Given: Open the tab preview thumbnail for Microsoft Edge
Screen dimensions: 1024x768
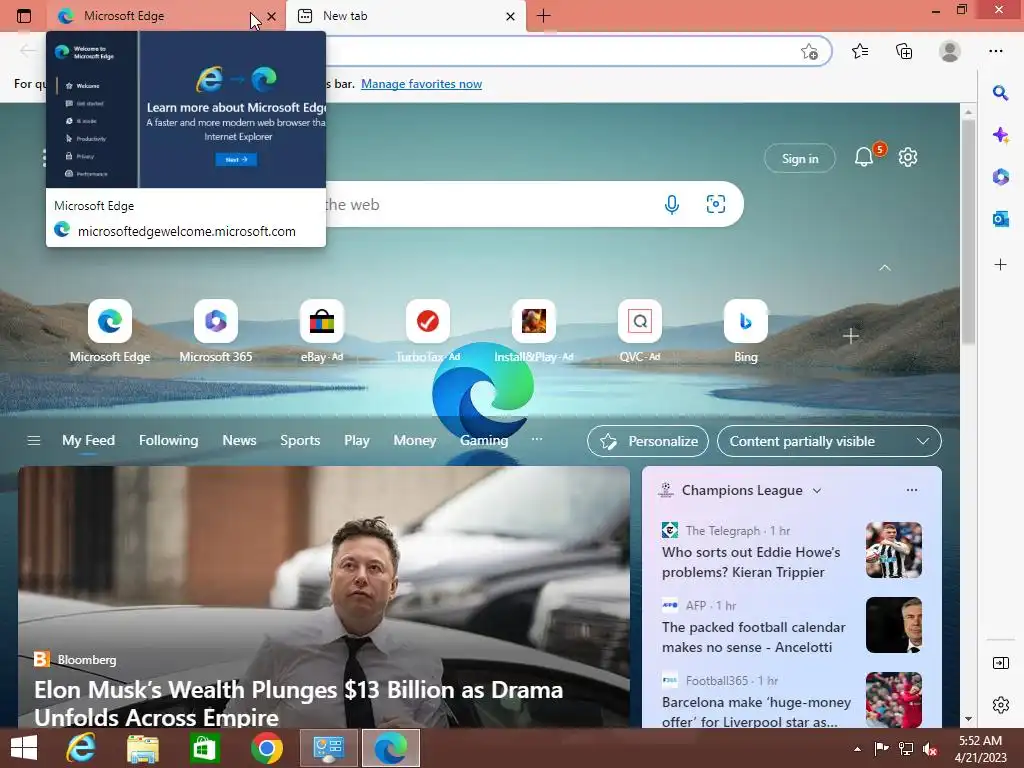Looking at the screenshot, I should click(x=185, y=110).
